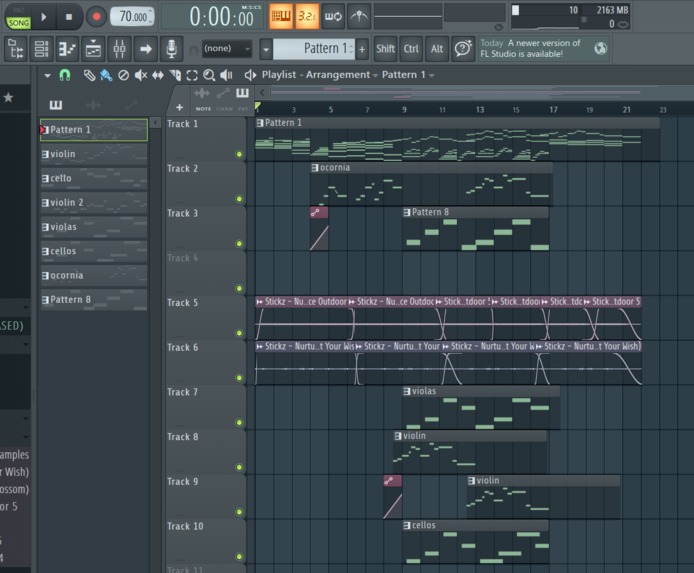Toggle PAT/SONG mode switch
This screenshot has width=694, height=573.
point(18,17)
